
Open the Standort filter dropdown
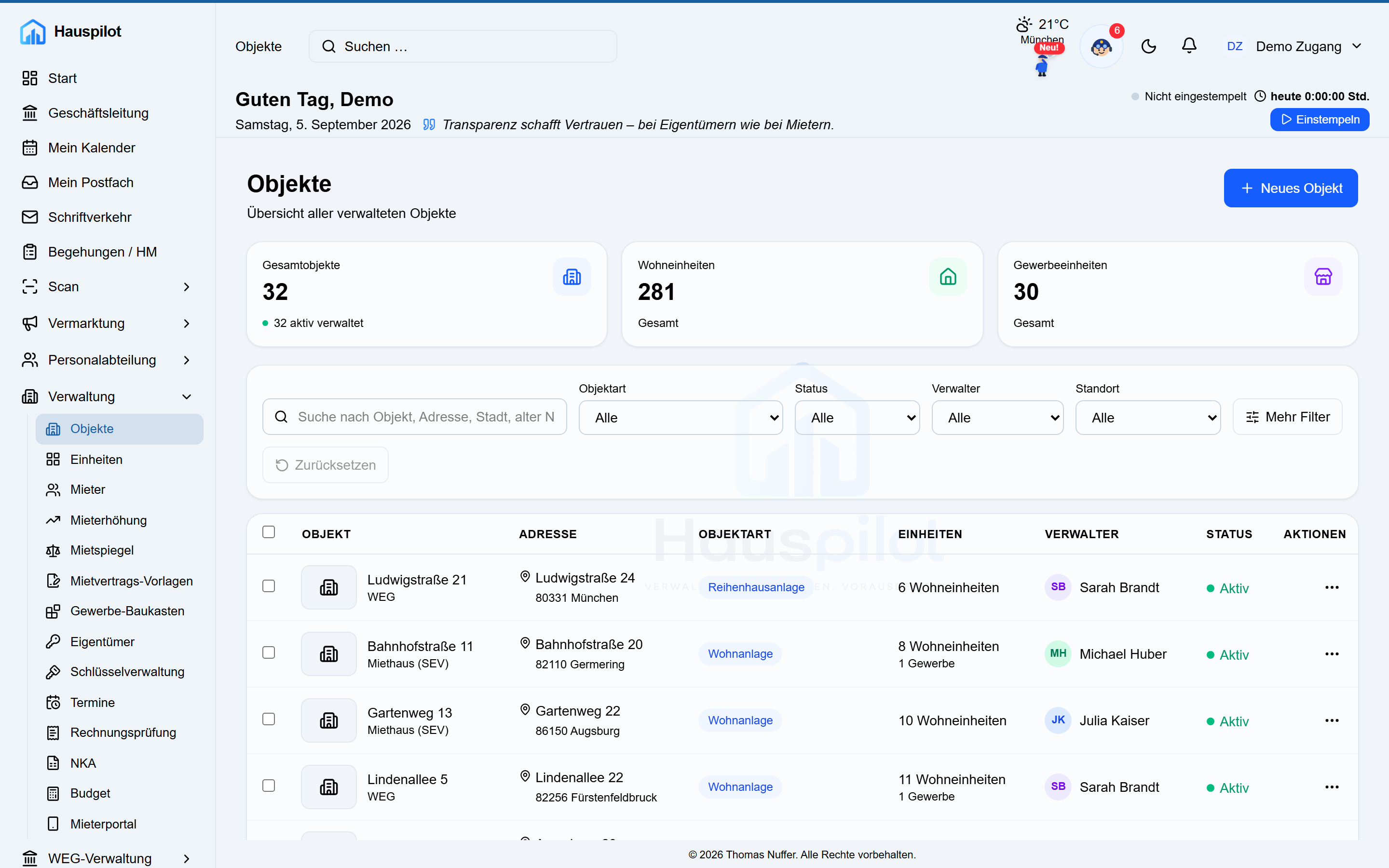click(1148, 417)
